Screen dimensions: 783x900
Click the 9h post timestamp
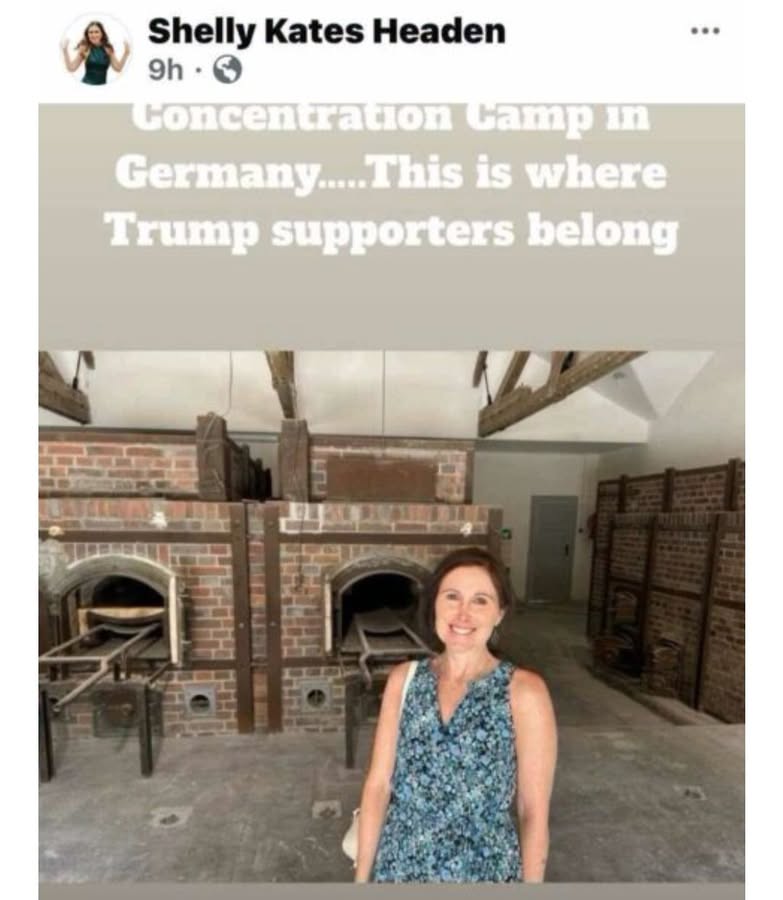[x=165, y=71]
